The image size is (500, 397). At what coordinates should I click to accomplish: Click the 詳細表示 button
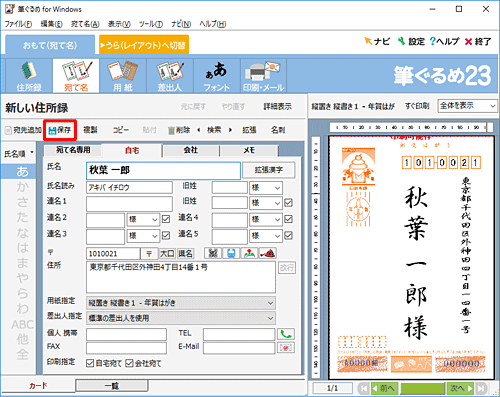tap(277, 107)
